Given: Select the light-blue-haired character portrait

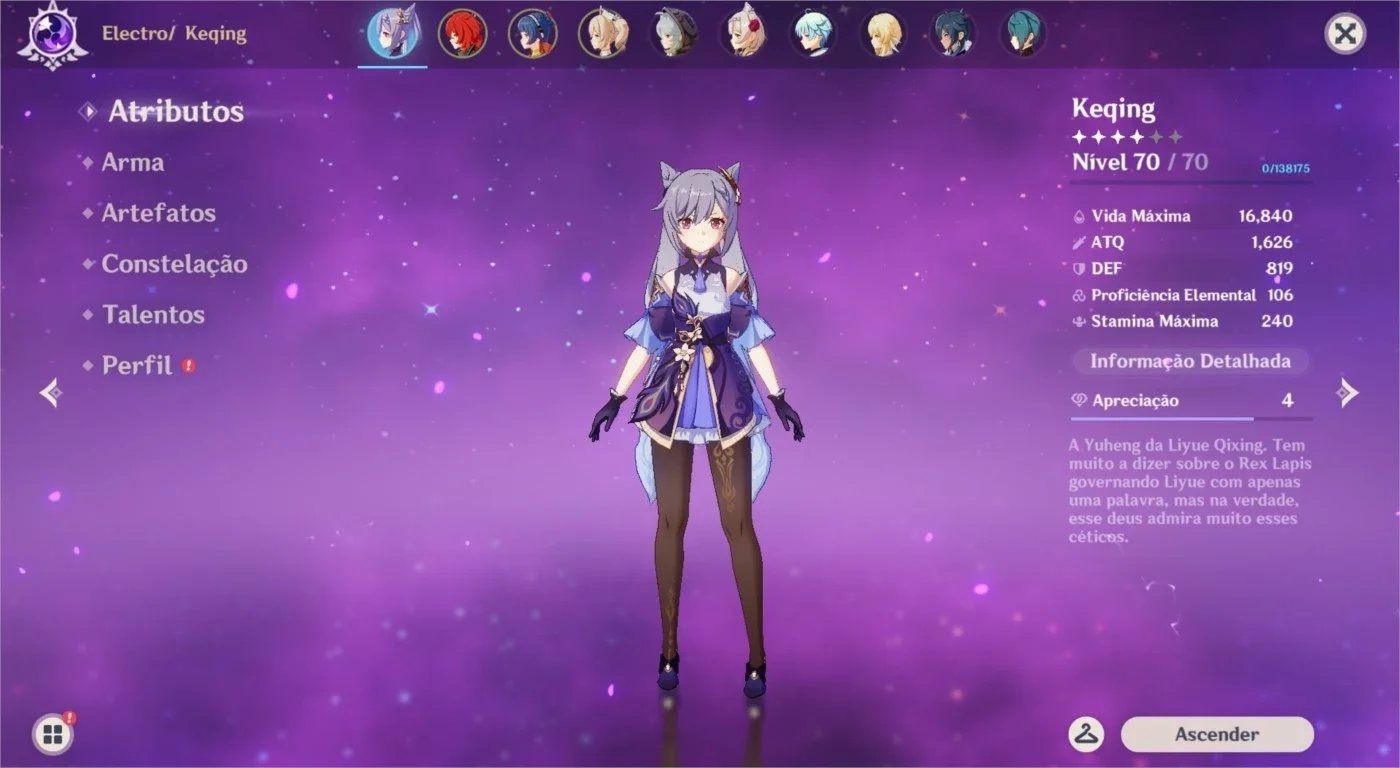Looking at the screenshot, I should point(813,33).
